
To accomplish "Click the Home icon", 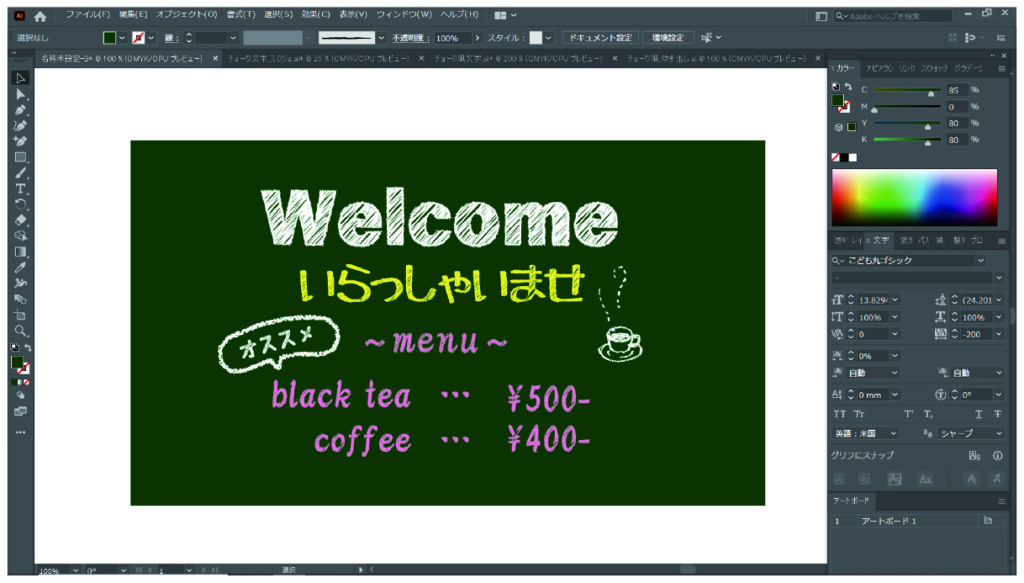I will coord(40,16).
